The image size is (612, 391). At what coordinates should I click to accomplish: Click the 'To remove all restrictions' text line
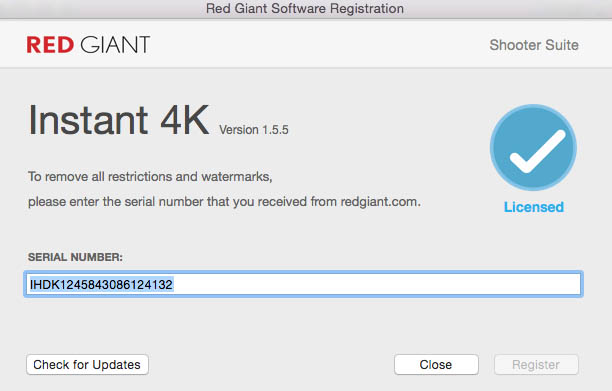(150, 177)
